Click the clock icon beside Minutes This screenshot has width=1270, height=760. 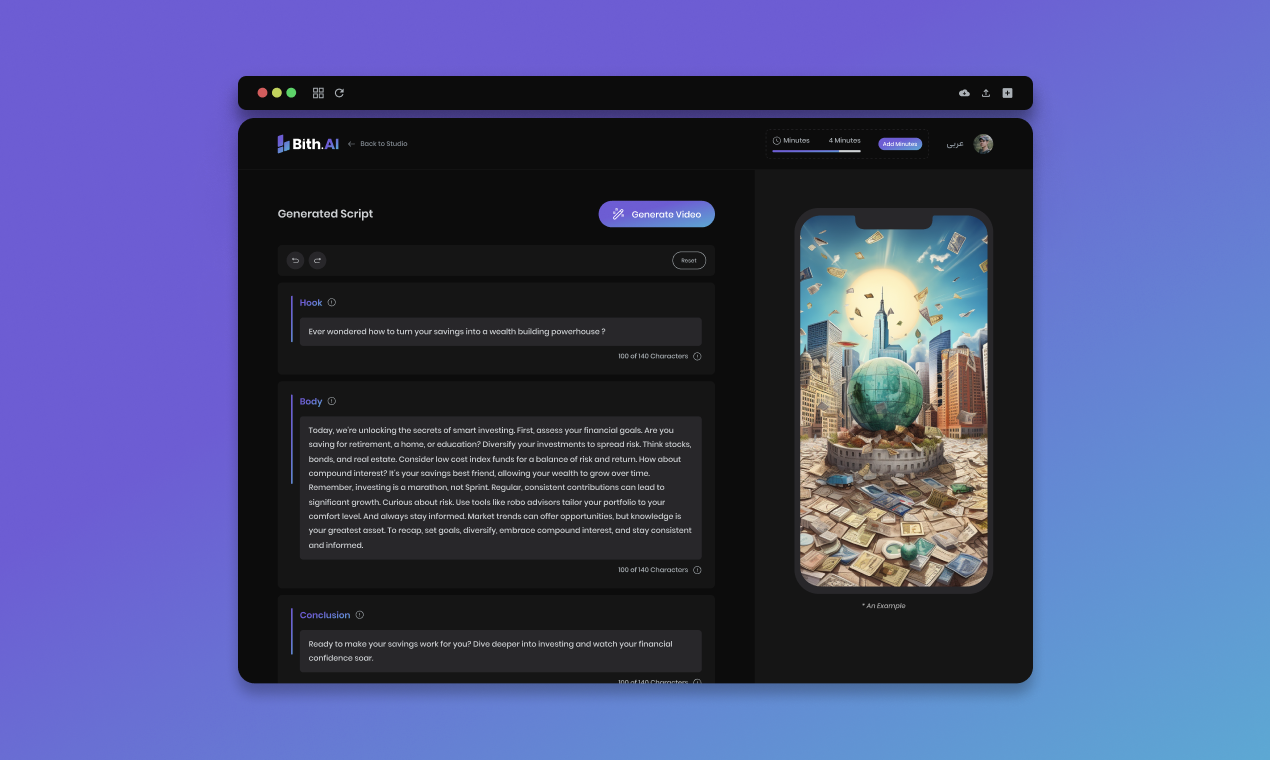point(778,141)
